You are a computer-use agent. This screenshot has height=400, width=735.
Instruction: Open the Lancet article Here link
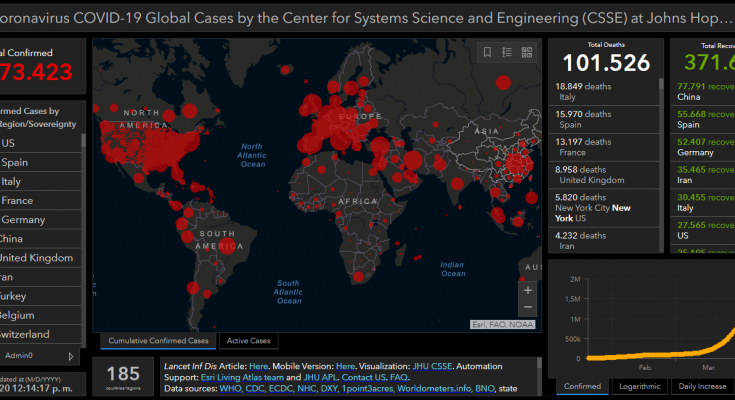pos(258,366)
